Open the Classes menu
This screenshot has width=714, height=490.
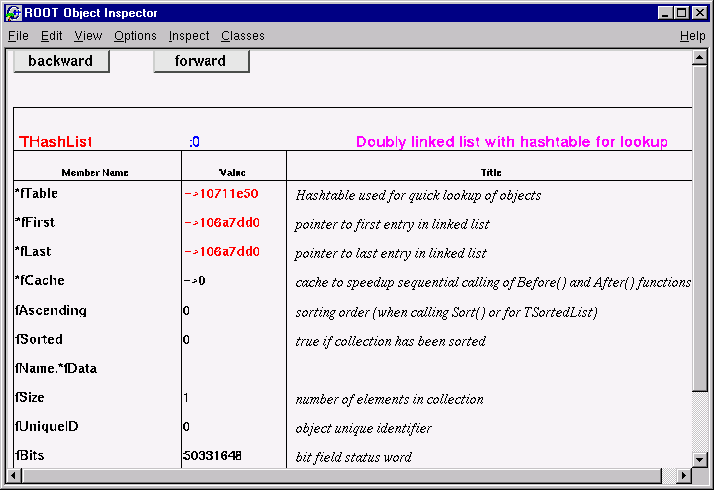243,36
